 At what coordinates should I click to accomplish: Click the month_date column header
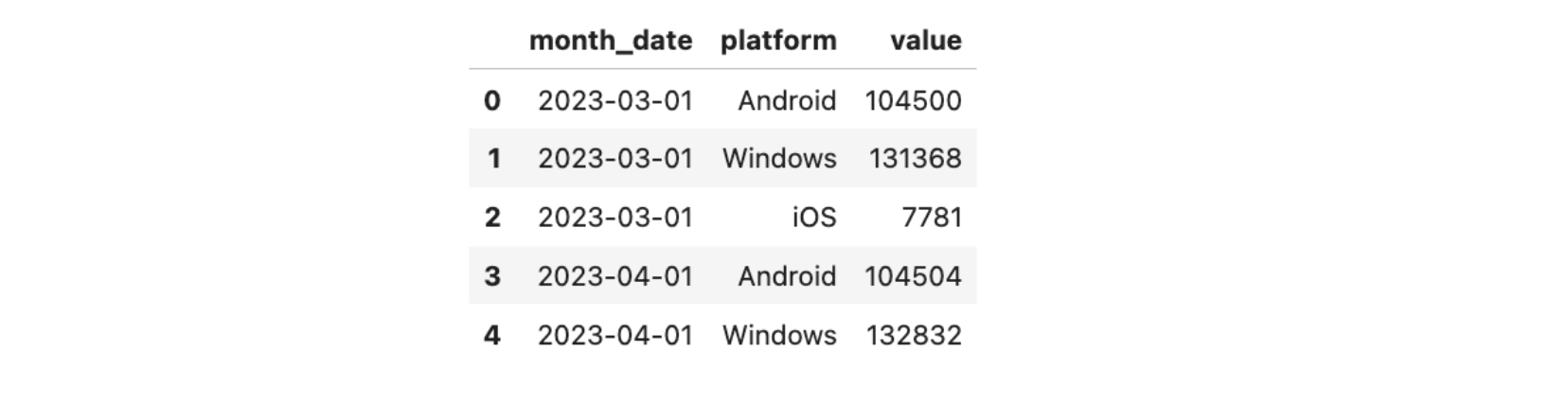click(x=610, y=41)
